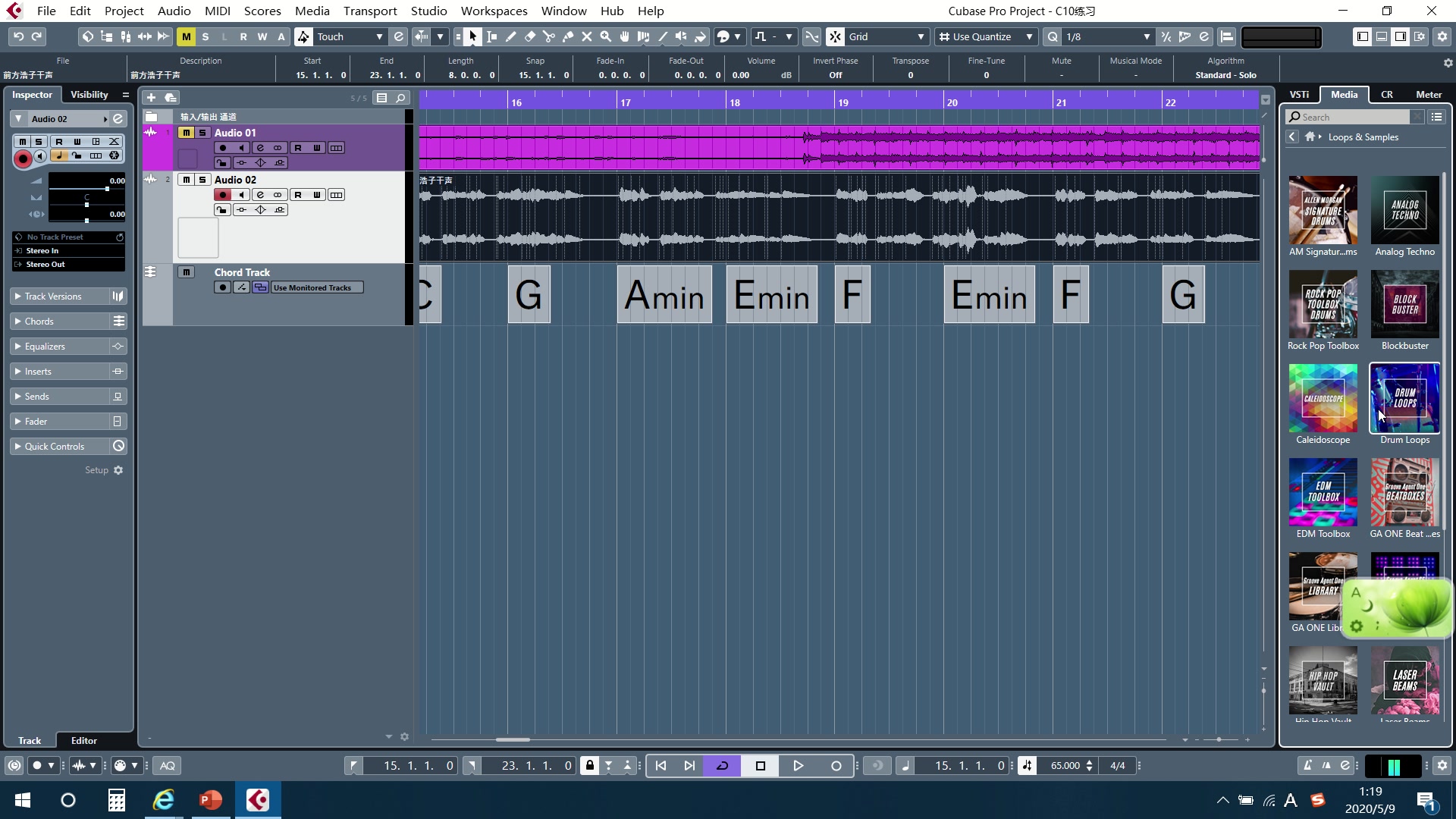
Task: Disable record-enable on Audio 02
Action: click(222, 195)
